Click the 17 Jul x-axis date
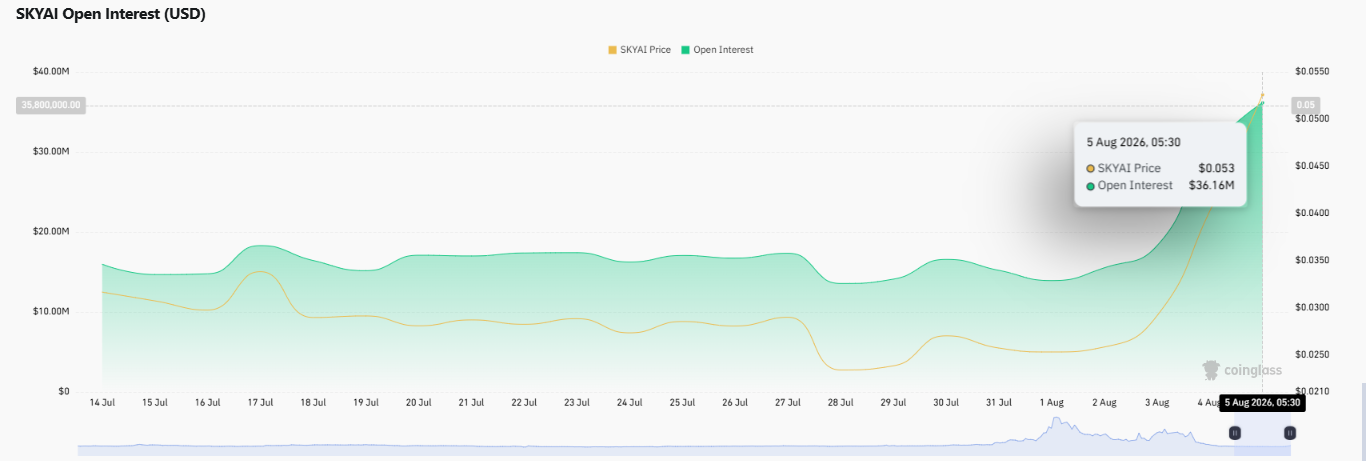This screenshot has width=1366, height=461. tap(260, 402)
